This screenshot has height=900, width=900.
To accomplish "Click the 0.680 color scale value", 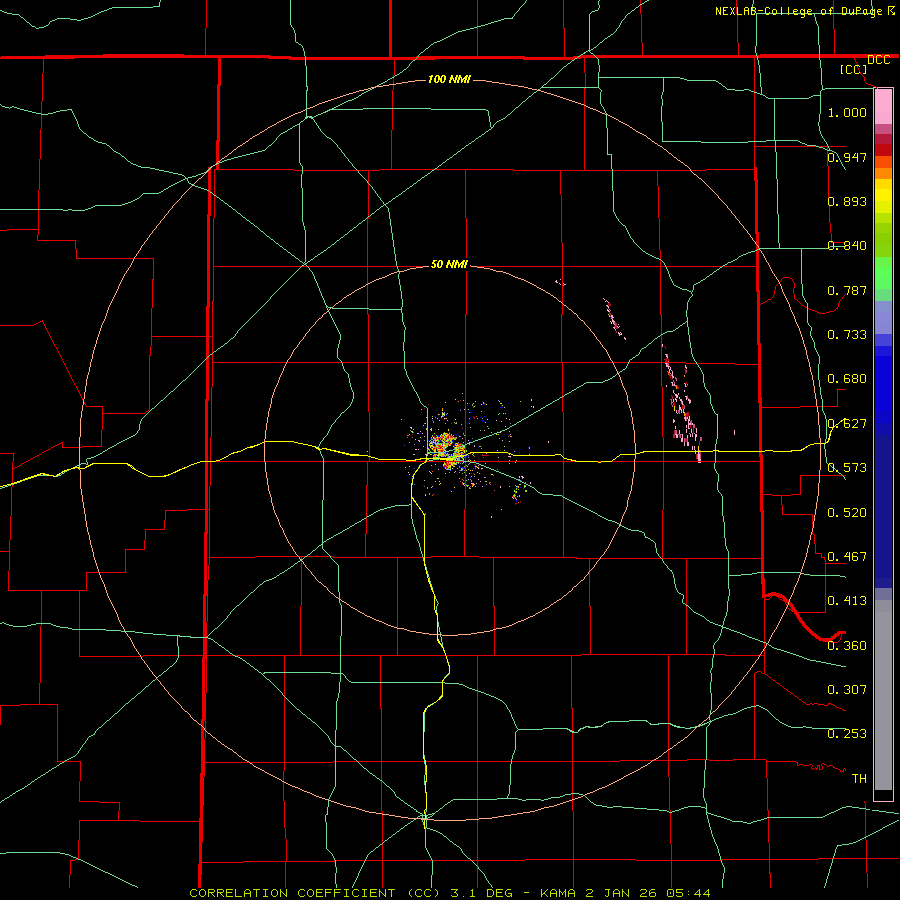I will (847, 379).
